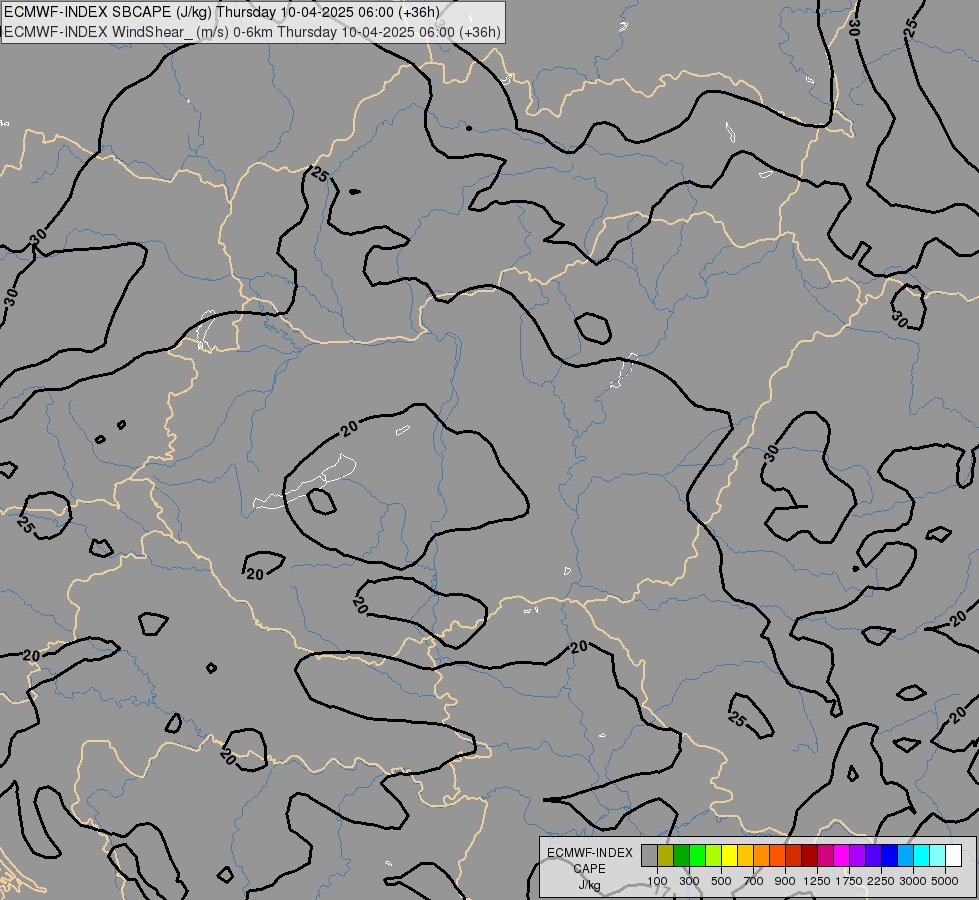Select the brick red swatch right of 900
This screenshot has height=900, width=979.
tap(794, 856)
